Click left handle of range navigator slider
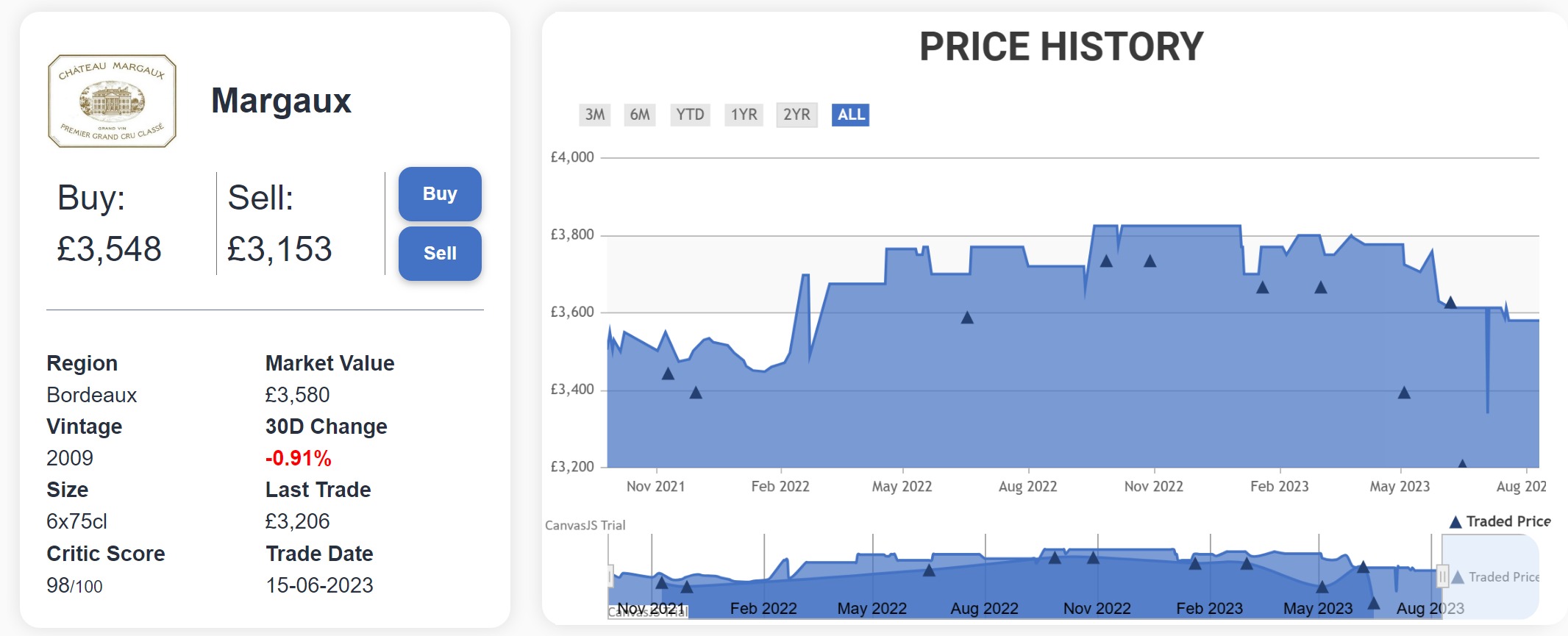 (610, 576)
